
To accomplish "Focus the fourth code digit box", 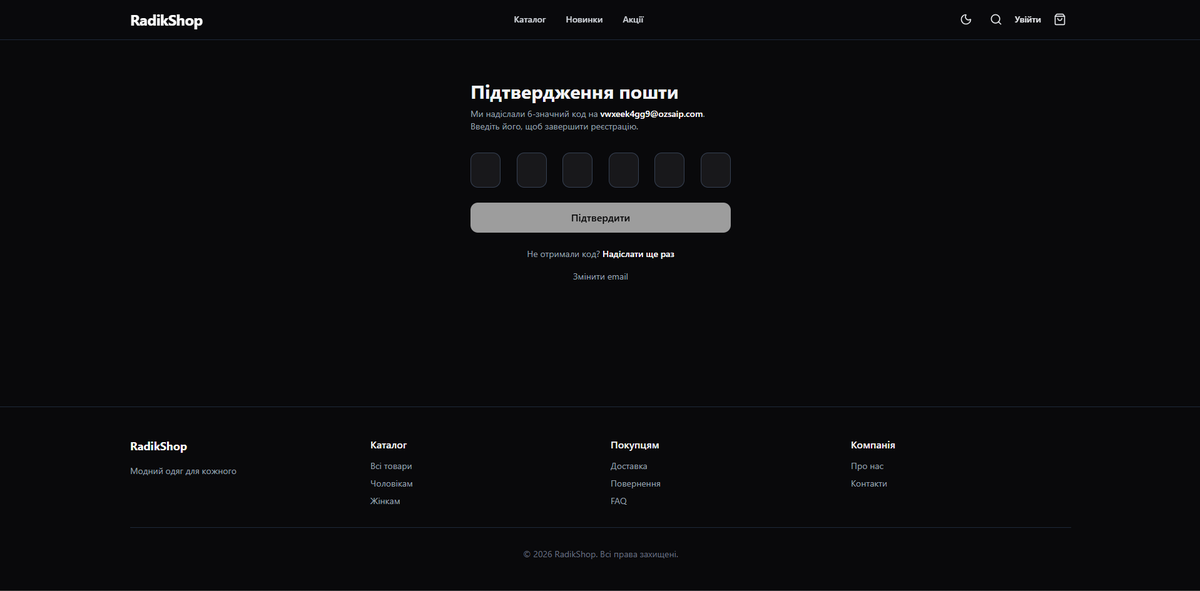I will point(624,170).
